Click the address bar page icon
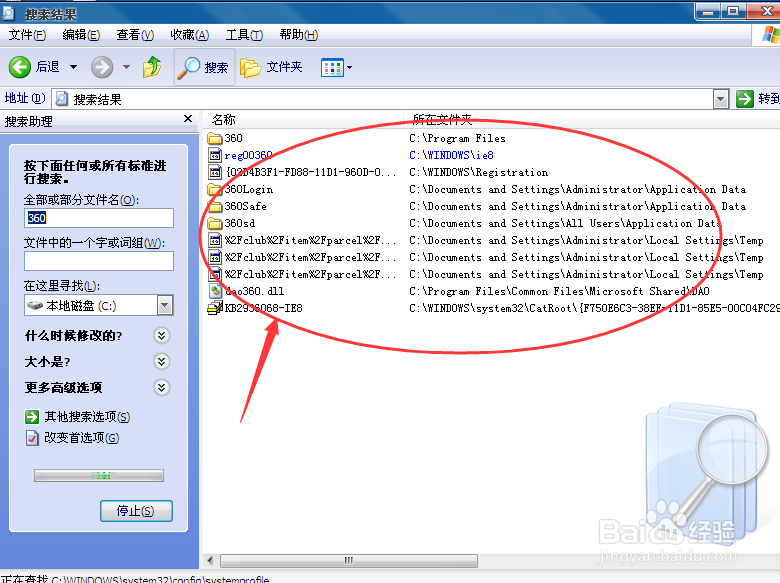This screenshot has height=583, width=780. point(62,99)
